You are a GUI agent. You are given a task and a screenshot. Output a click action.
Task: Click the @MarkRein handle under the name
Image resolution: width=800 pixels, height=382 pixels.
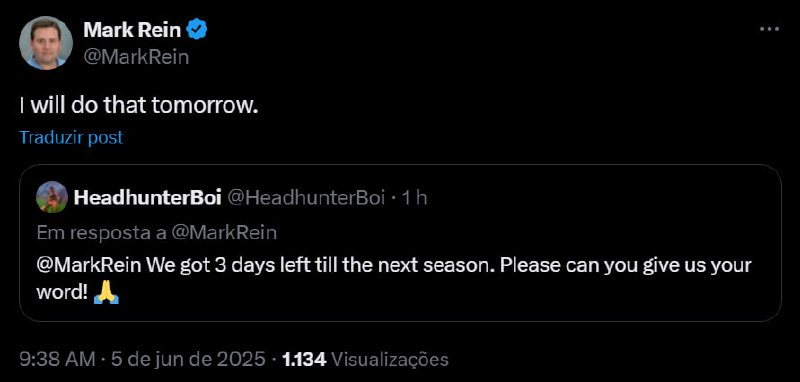(x=136, y=58)
